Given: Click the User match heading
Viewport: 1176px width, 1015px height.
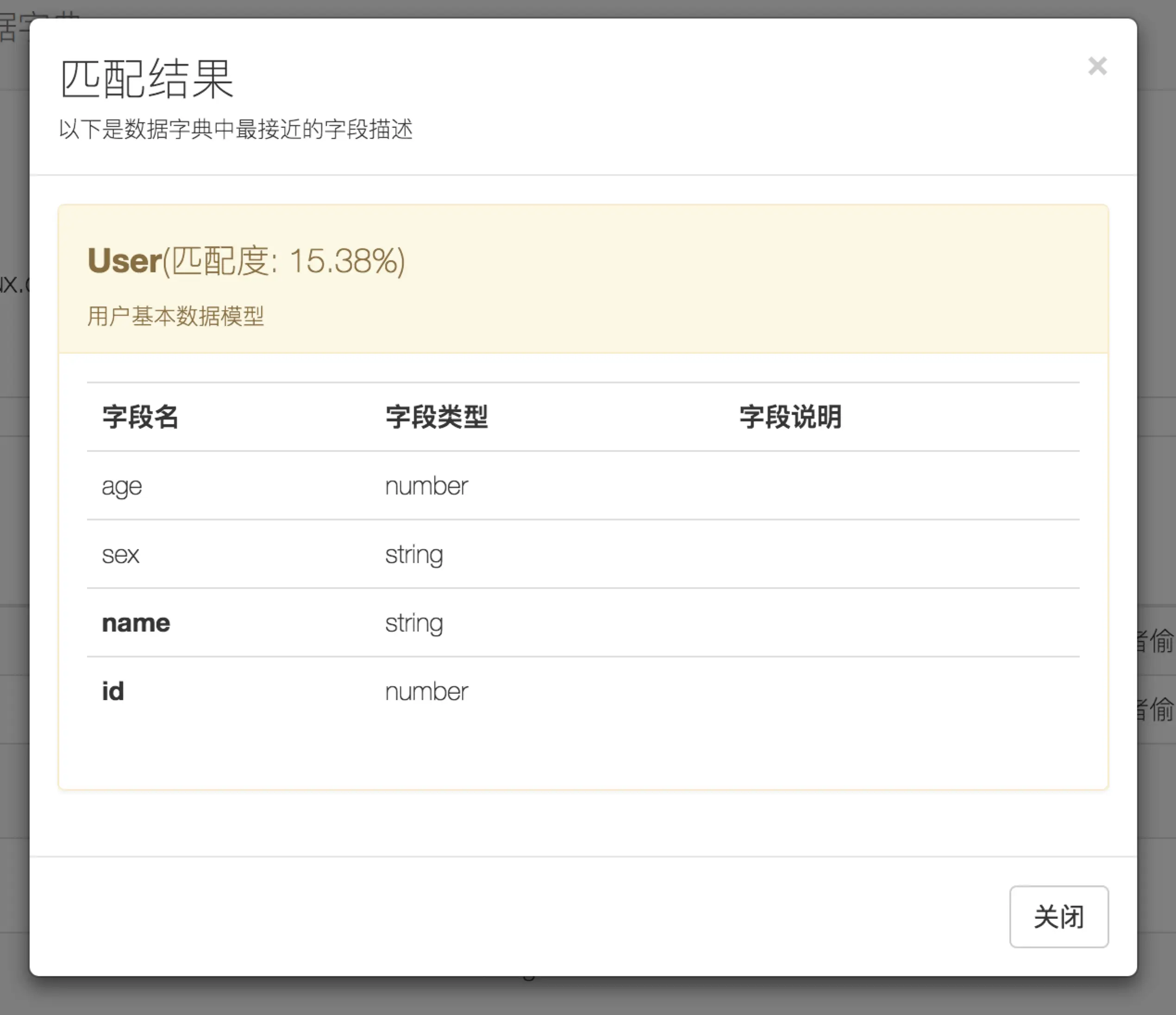Looking at the screenshot, I should coord(125,261).
